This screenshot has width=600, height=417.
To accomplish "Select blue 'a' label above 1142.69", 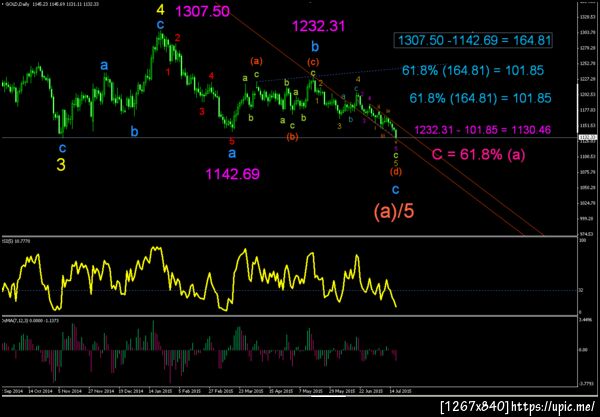I will click(232, 154).
